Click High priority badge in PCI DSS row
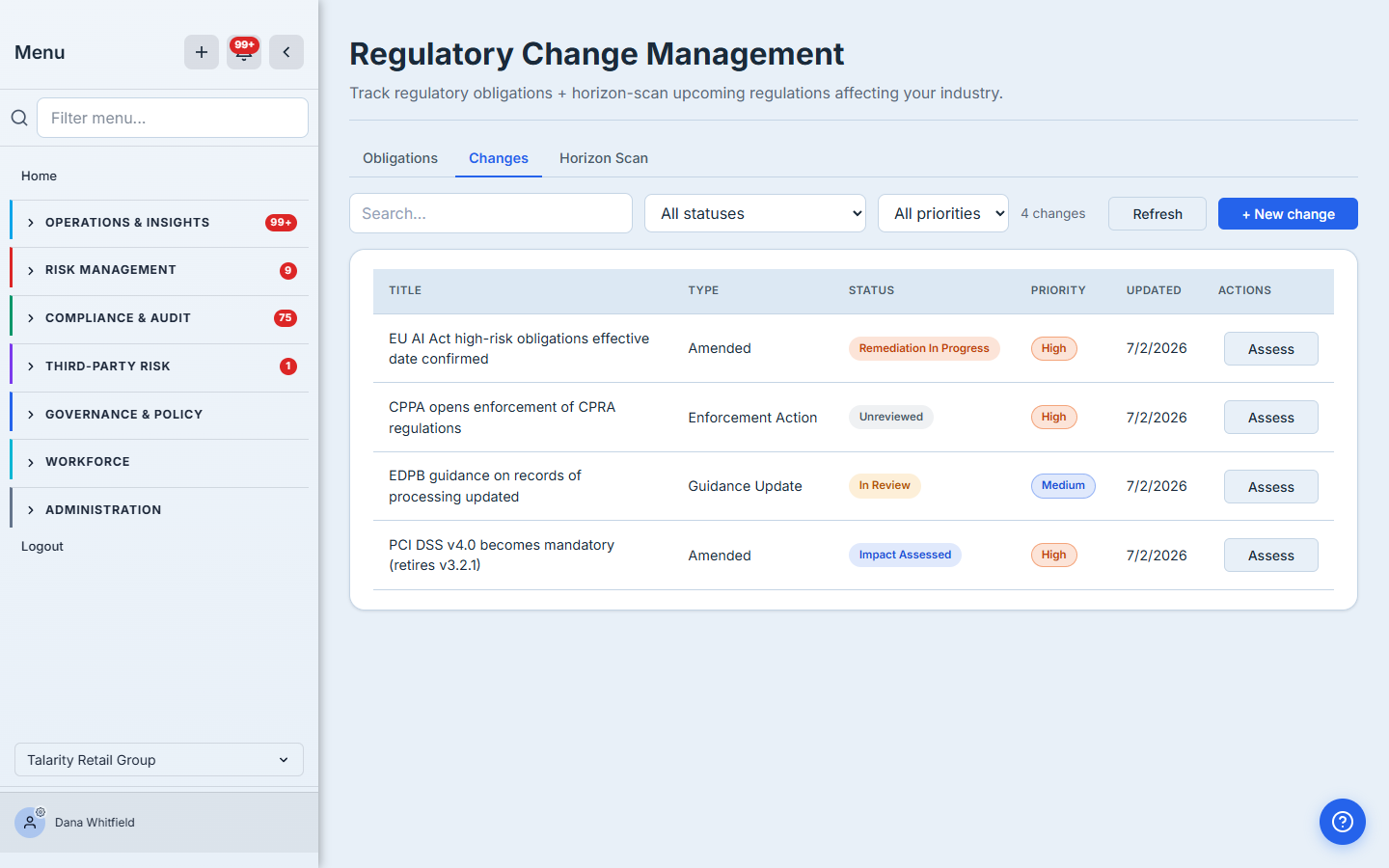Image resolution: width=1389 pixels, height=868 pixels. point(1054,555)
